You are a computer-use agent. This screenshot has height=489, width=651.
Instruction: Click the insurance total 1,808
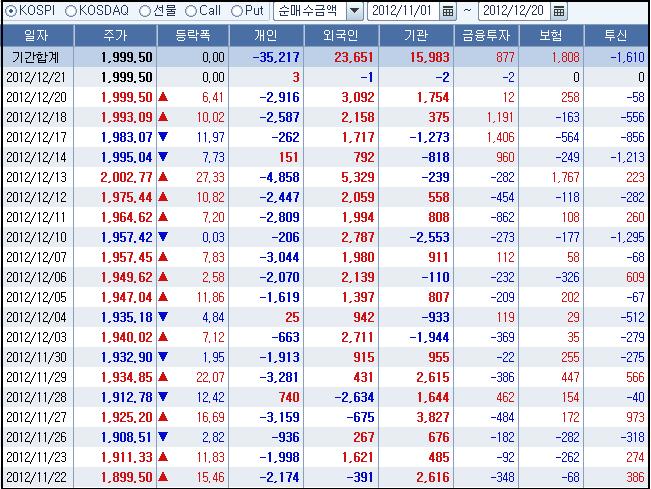pyautogui.click(x=565, y=57)
